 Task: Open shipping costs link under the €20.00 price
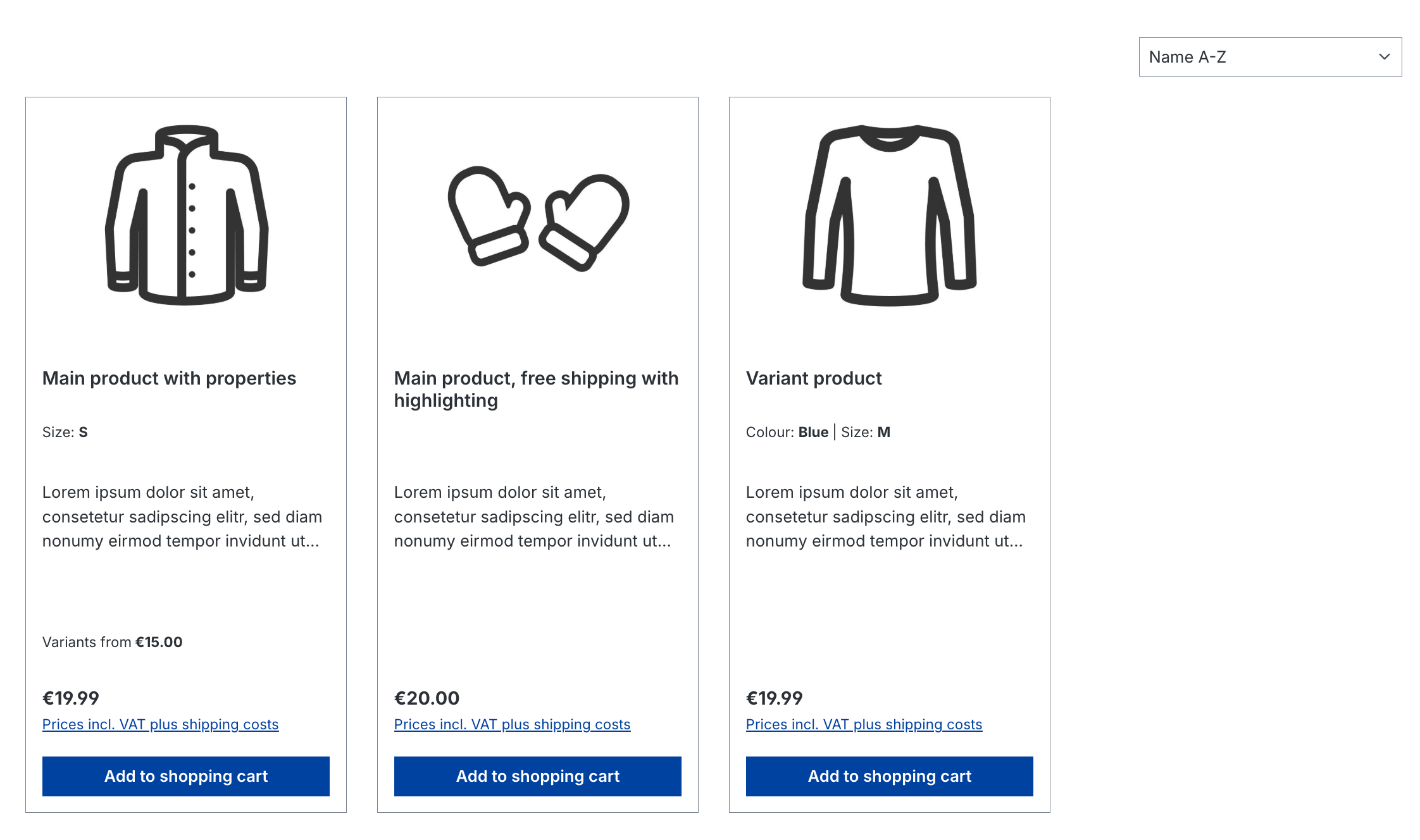click(513, 724)
